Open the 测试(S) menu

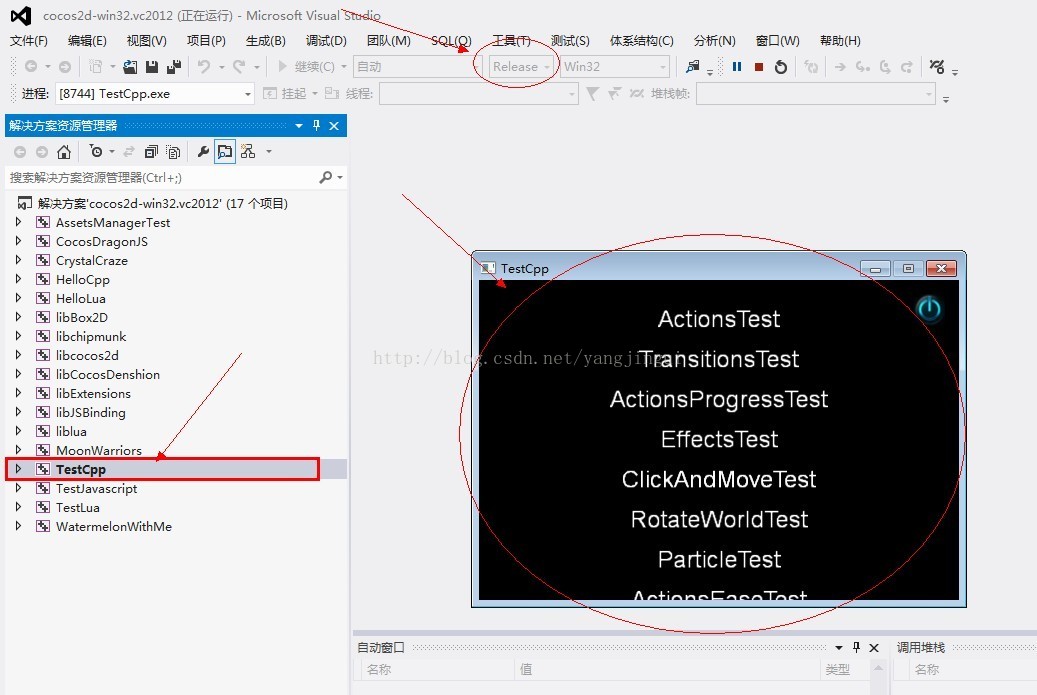(x=569, y=41)
